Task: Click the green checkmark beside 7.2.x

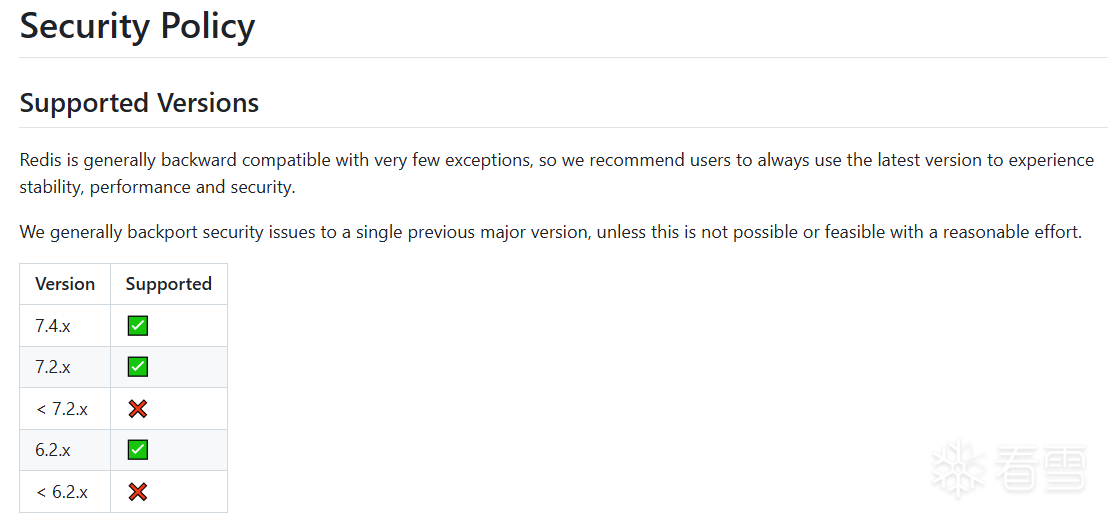Action: pyautogui.click(x=138, y=367)
